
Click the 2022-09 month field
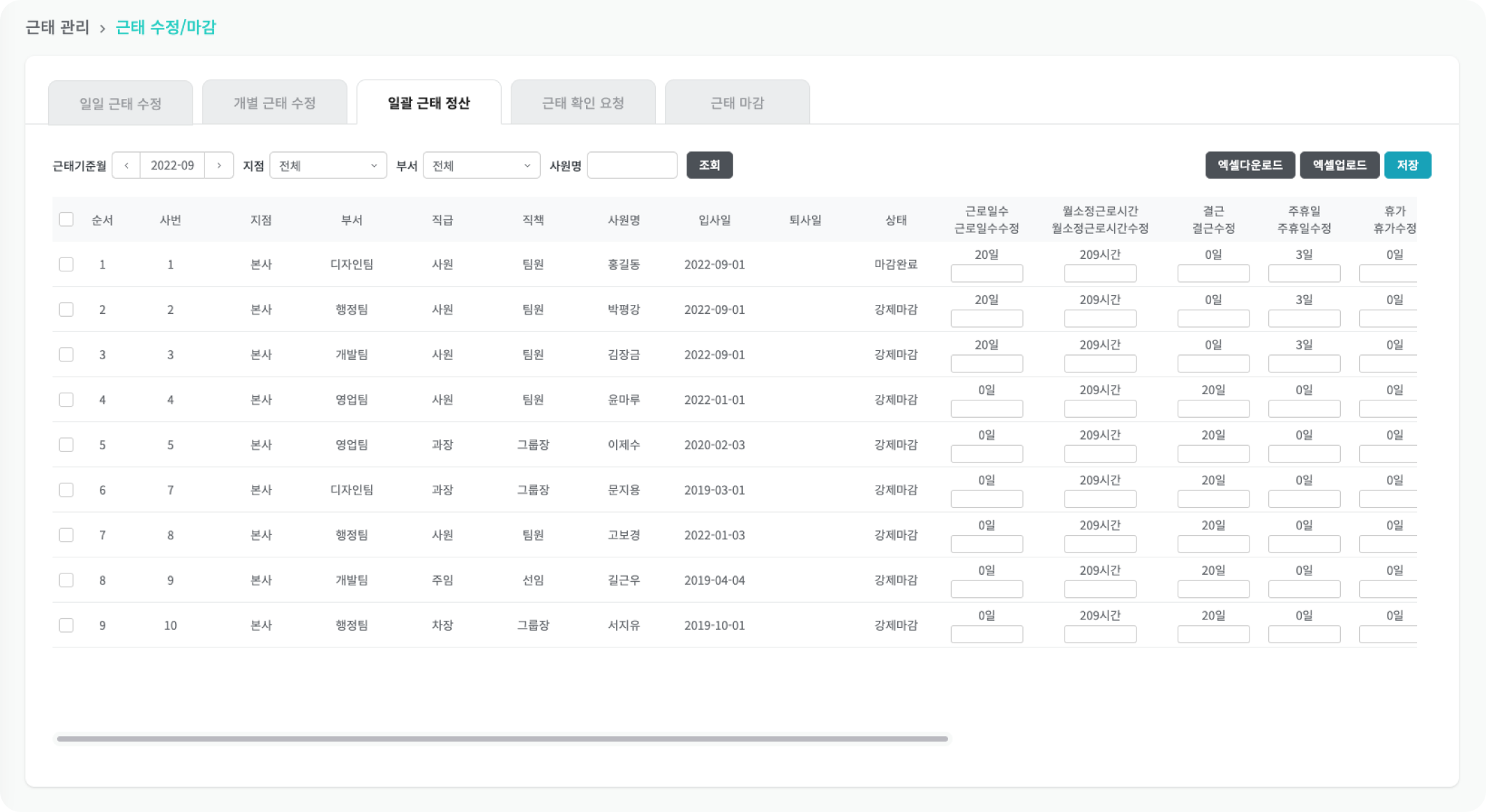tap(172, 165)
